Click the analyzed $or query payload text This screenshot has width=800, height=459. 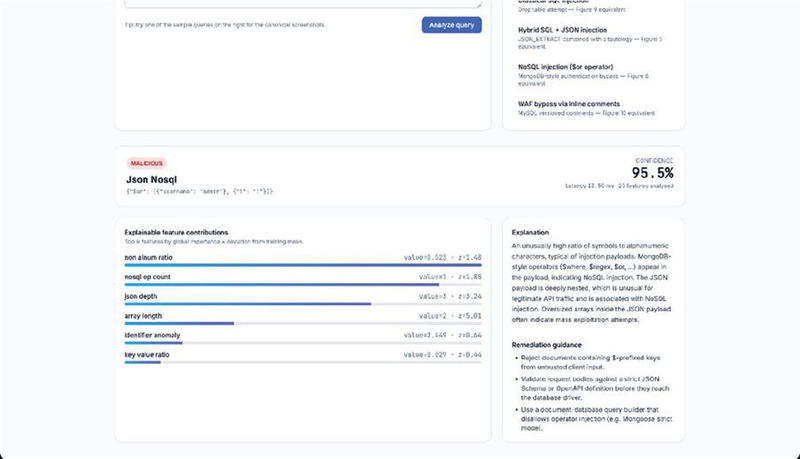[x=199, y=191]
